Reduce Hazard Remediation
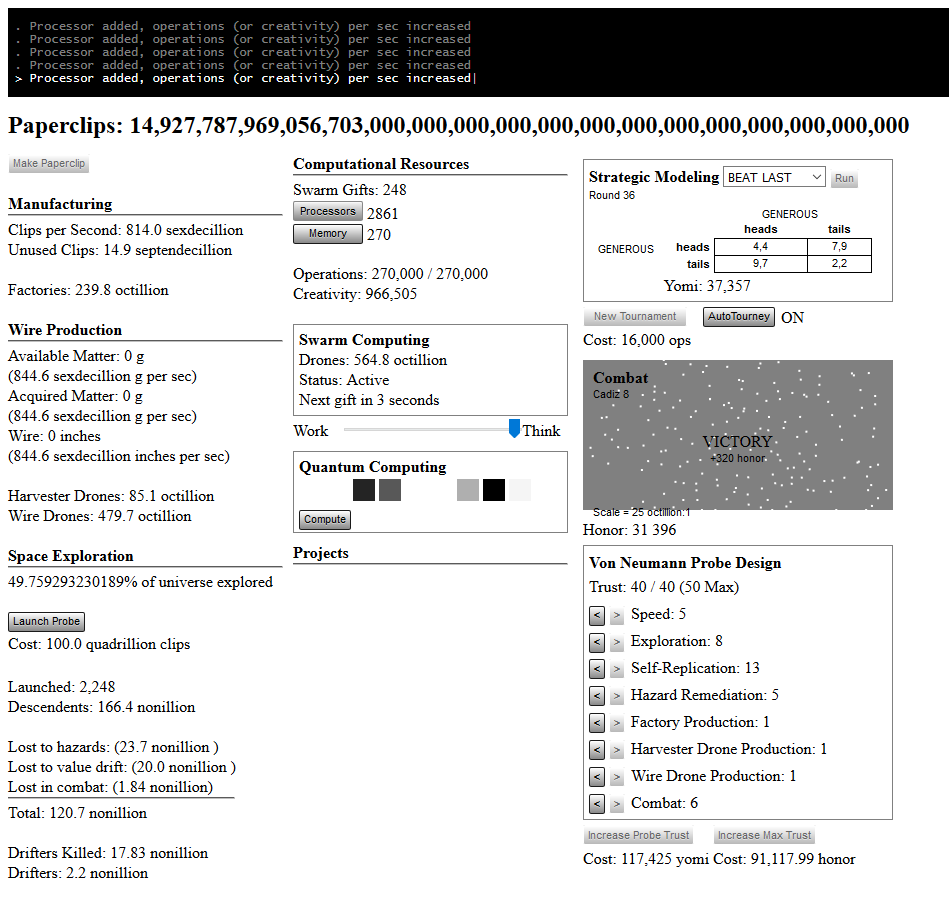 click(x=597, y=696)
